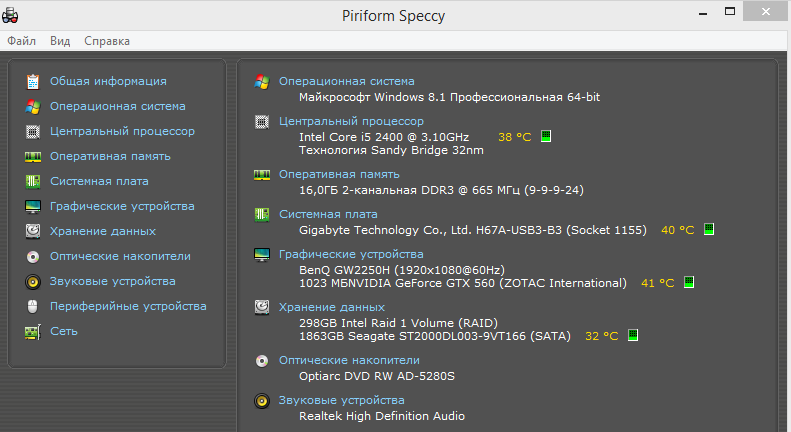Click the disc icon beside Оптические накопители in sidebar
This screenshot has width=791, height=432.
pyautogui.click(x=33, y=257)
